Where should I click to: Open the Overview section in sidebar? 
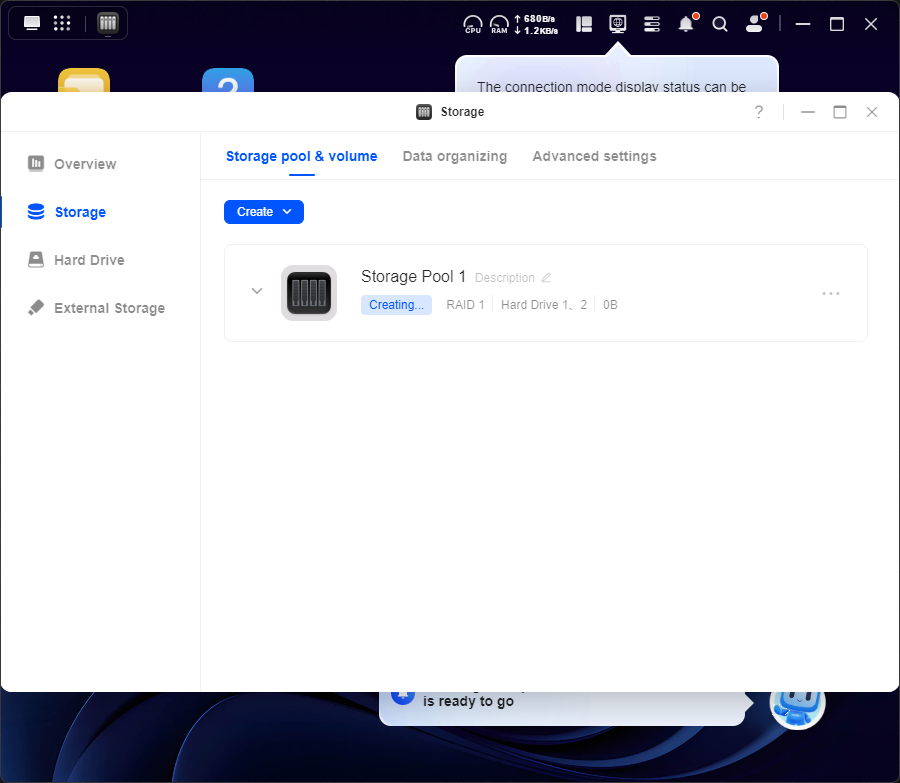(84, 164)
